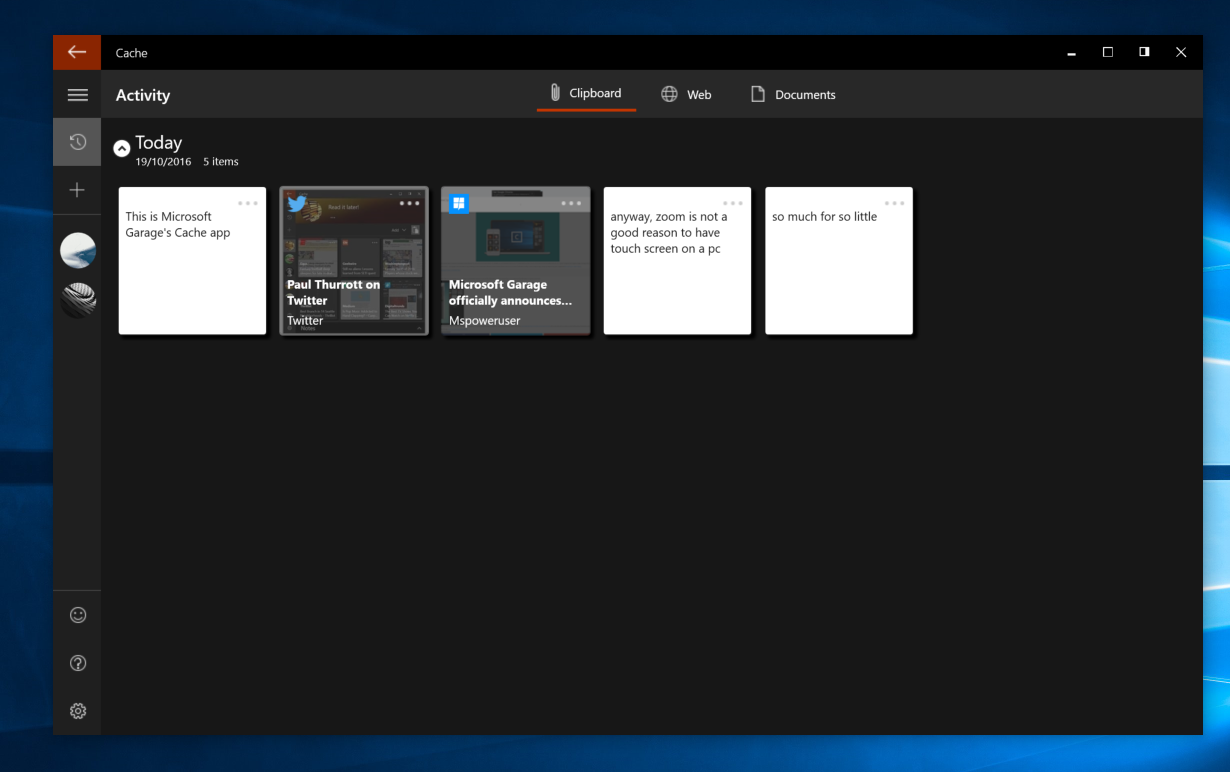Click the plus icon to add new
The height and width of the screenshot is (772, 1230).
tap(77, 190)
